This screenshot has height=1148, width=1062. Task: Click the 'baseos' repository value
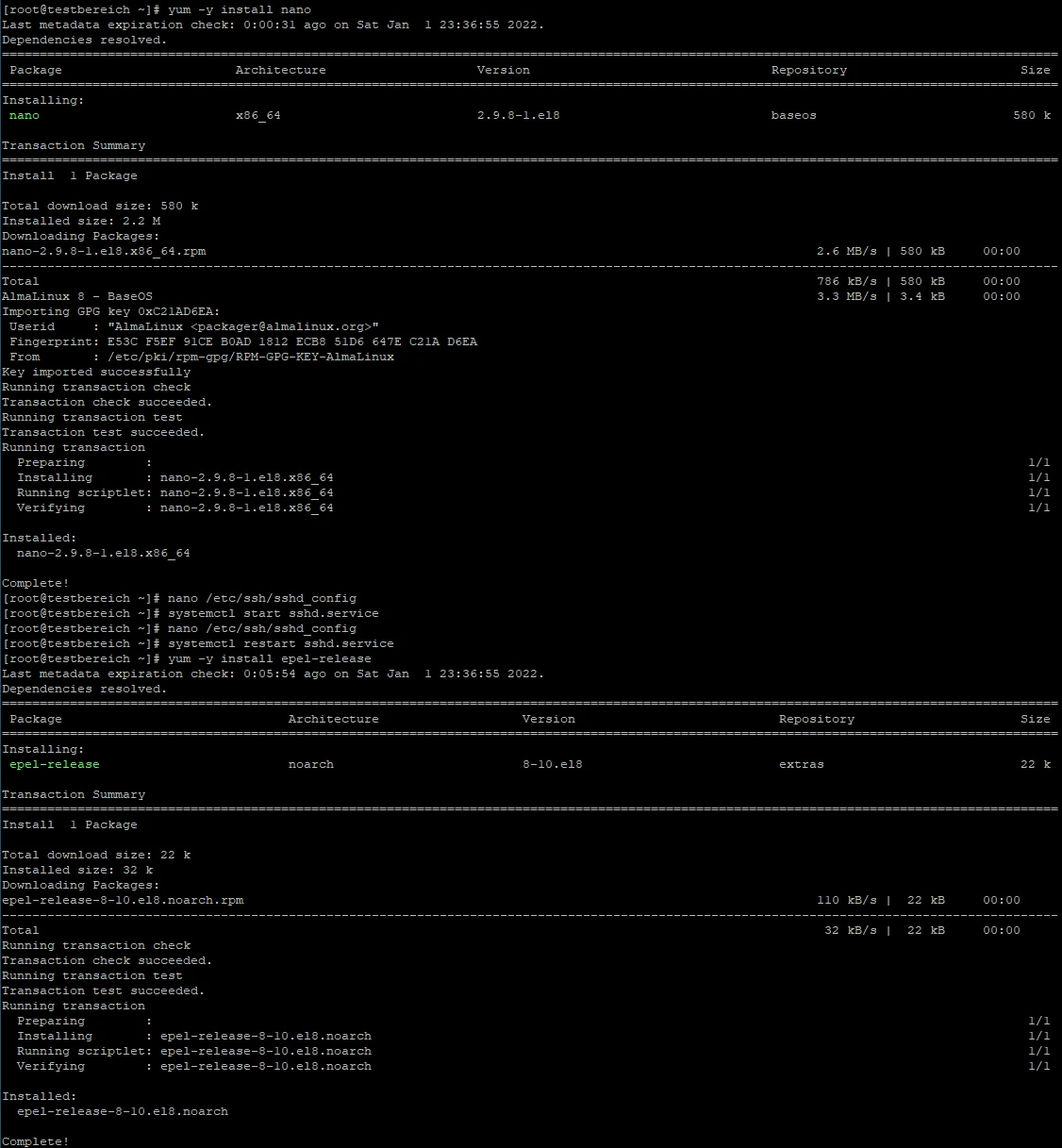click(793, 115)
